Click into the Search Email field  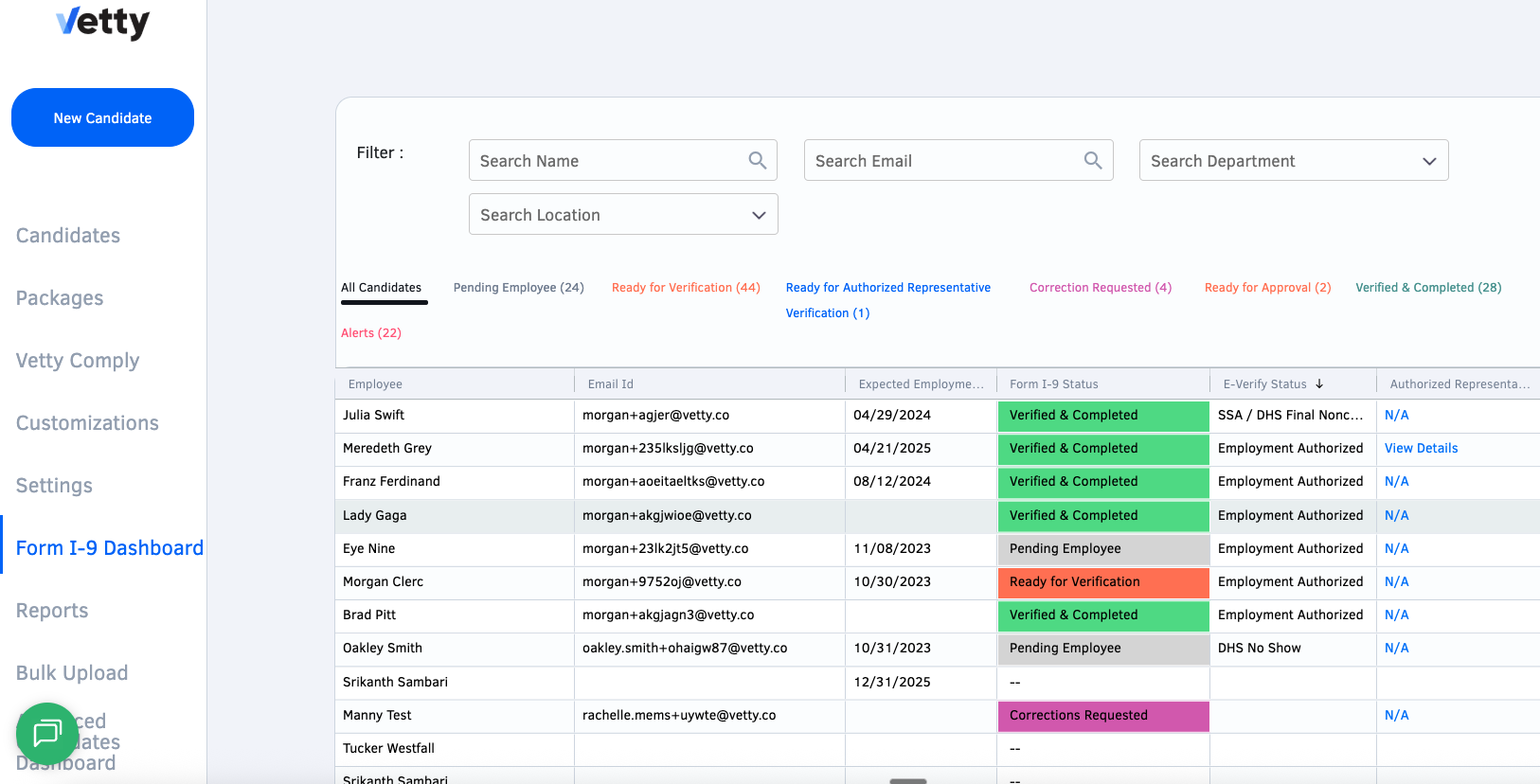pos(942,161)
